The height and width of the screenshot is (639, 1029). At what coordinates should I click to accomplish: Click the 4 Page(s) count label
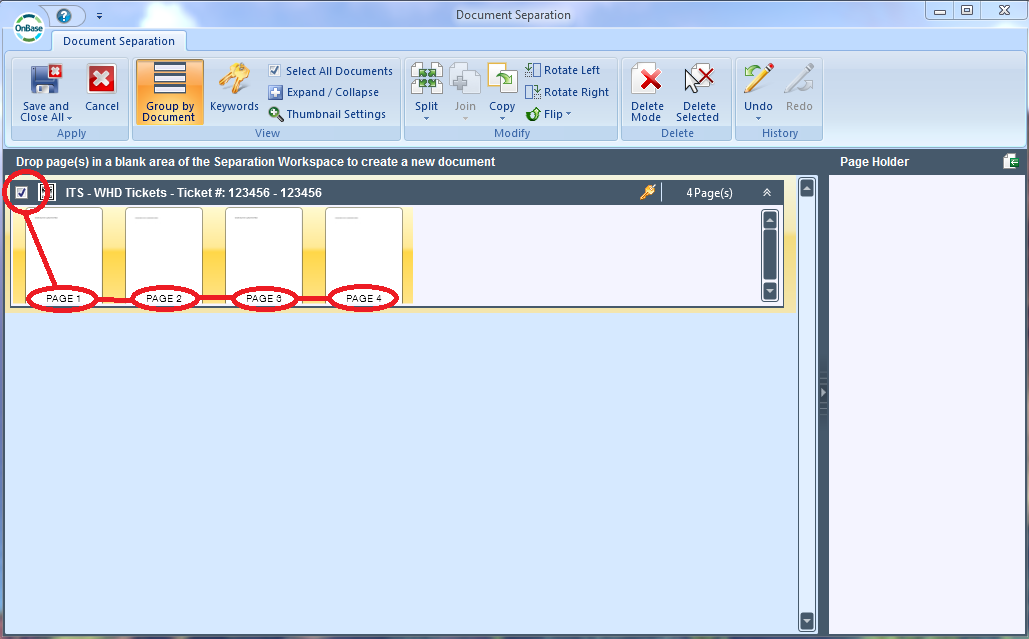click(709, 193)
